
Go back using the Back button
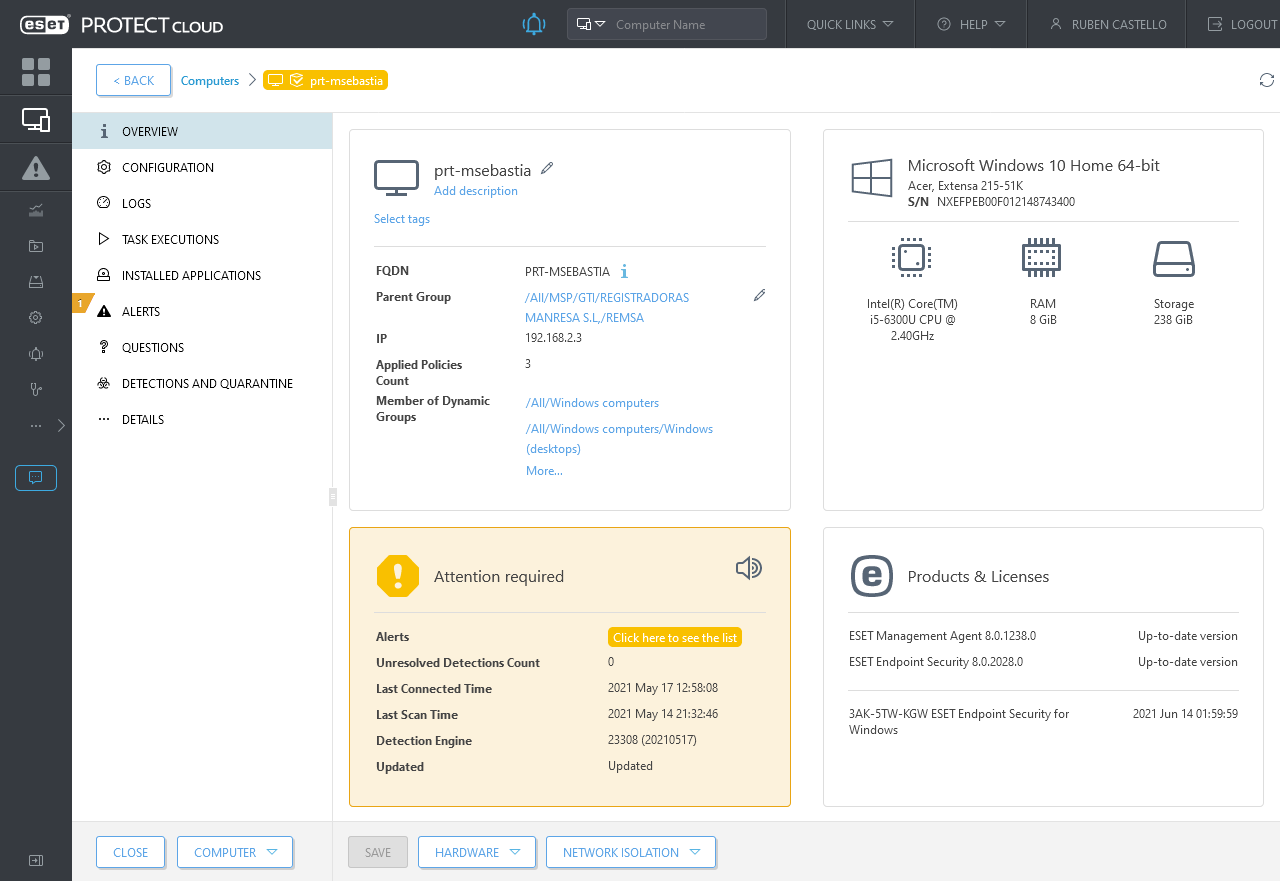click(x=134, y=80)
